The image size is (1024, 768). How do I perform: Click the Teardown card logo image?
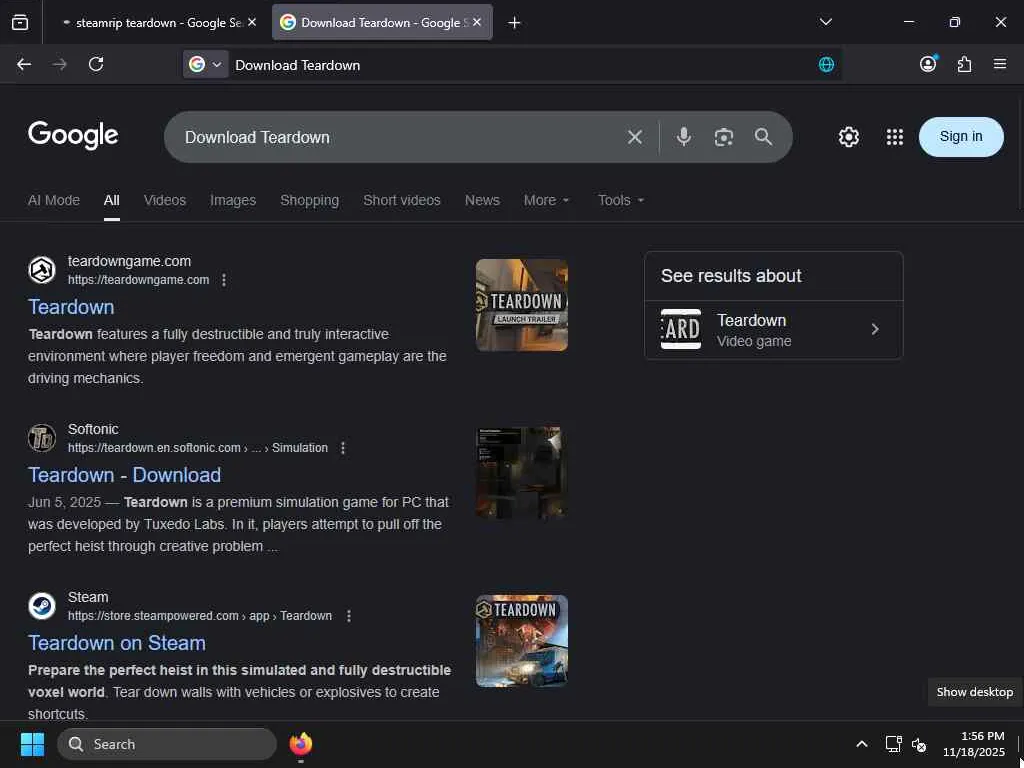click(x=681, y=329)
